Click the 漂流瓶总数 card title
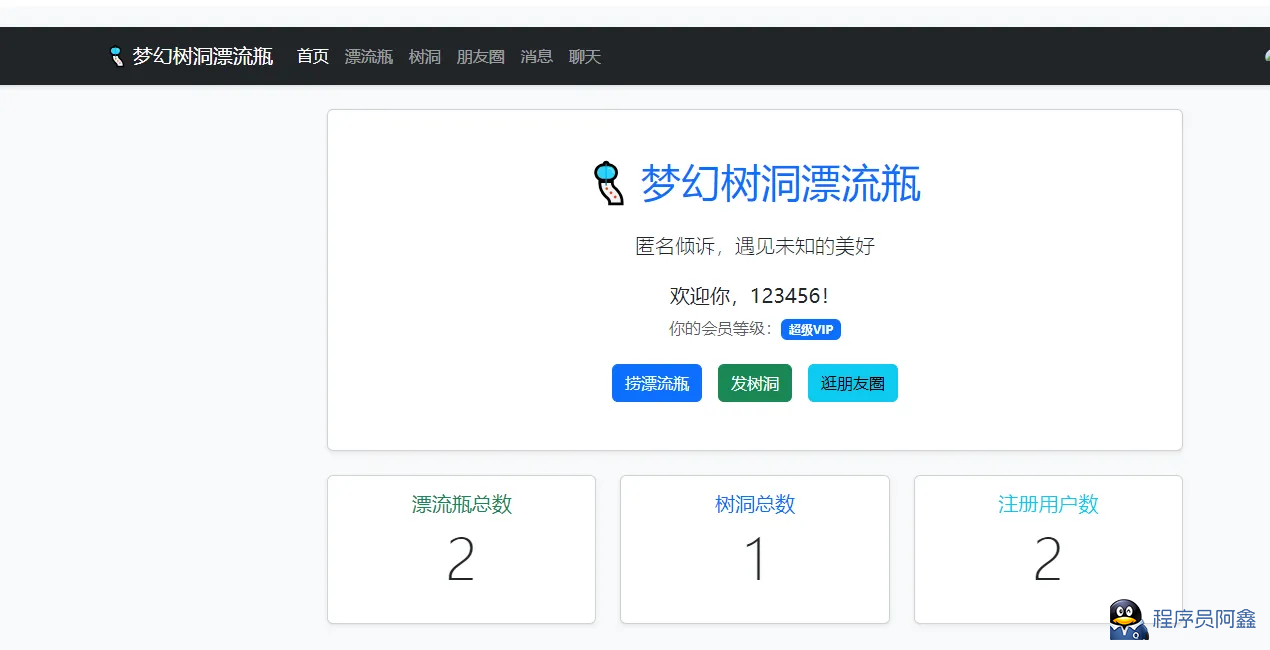Image resolution: width=1270 pixels, height=650 pixels. pos(461,505)
